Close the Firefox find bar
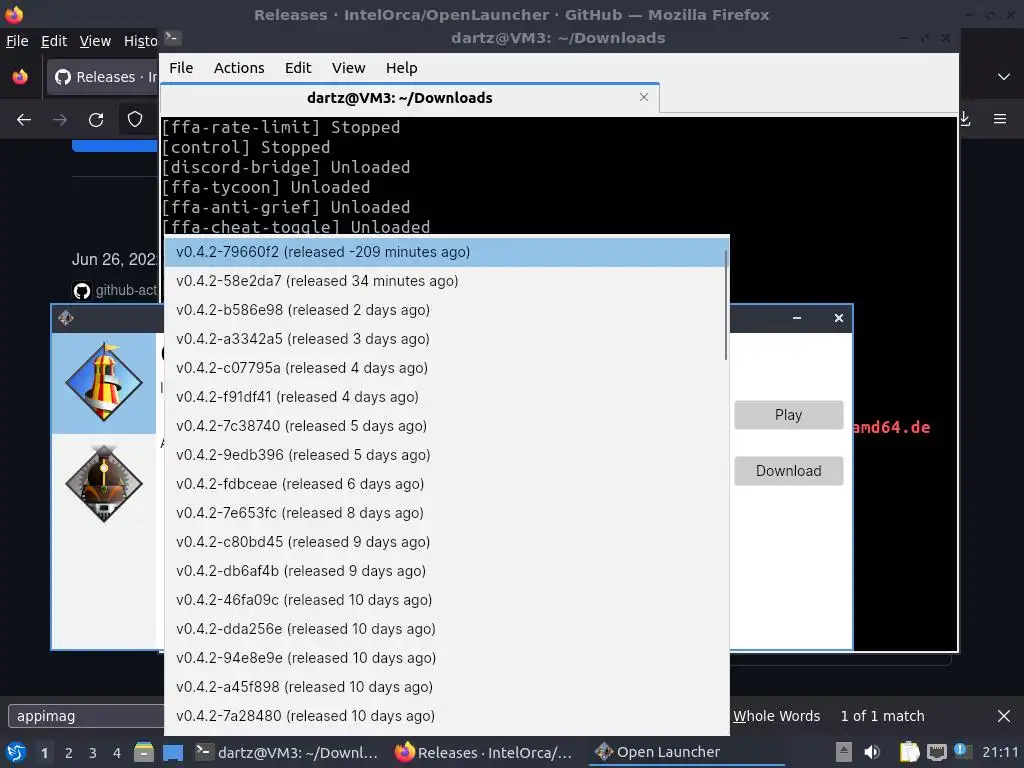The width and height of the screenshot is (1024, 768). click(x=1004, y=716)
